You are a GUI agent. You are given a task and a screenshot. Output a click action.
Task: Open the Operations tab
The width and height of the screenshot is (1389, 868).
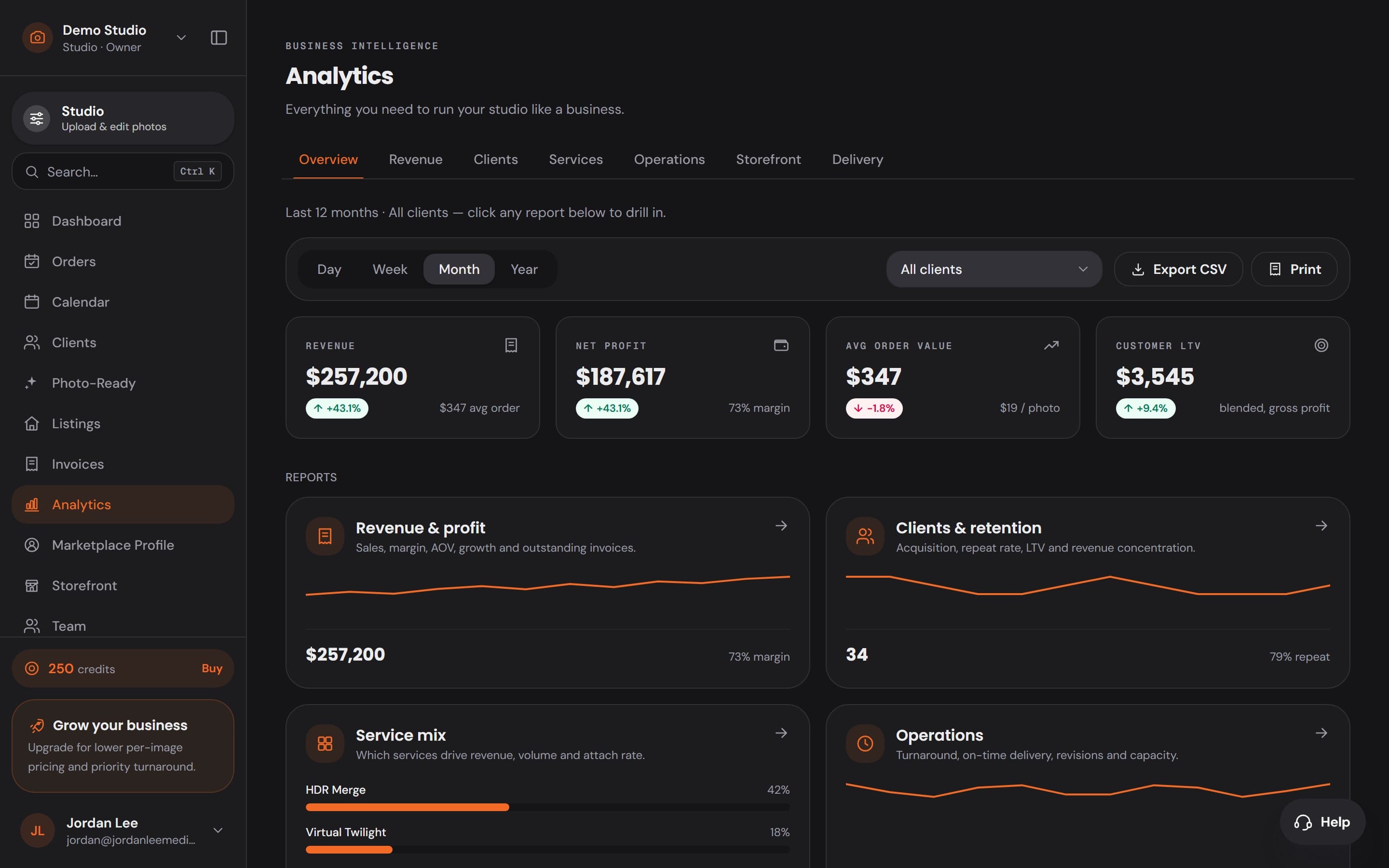click(x=669, y=160)
